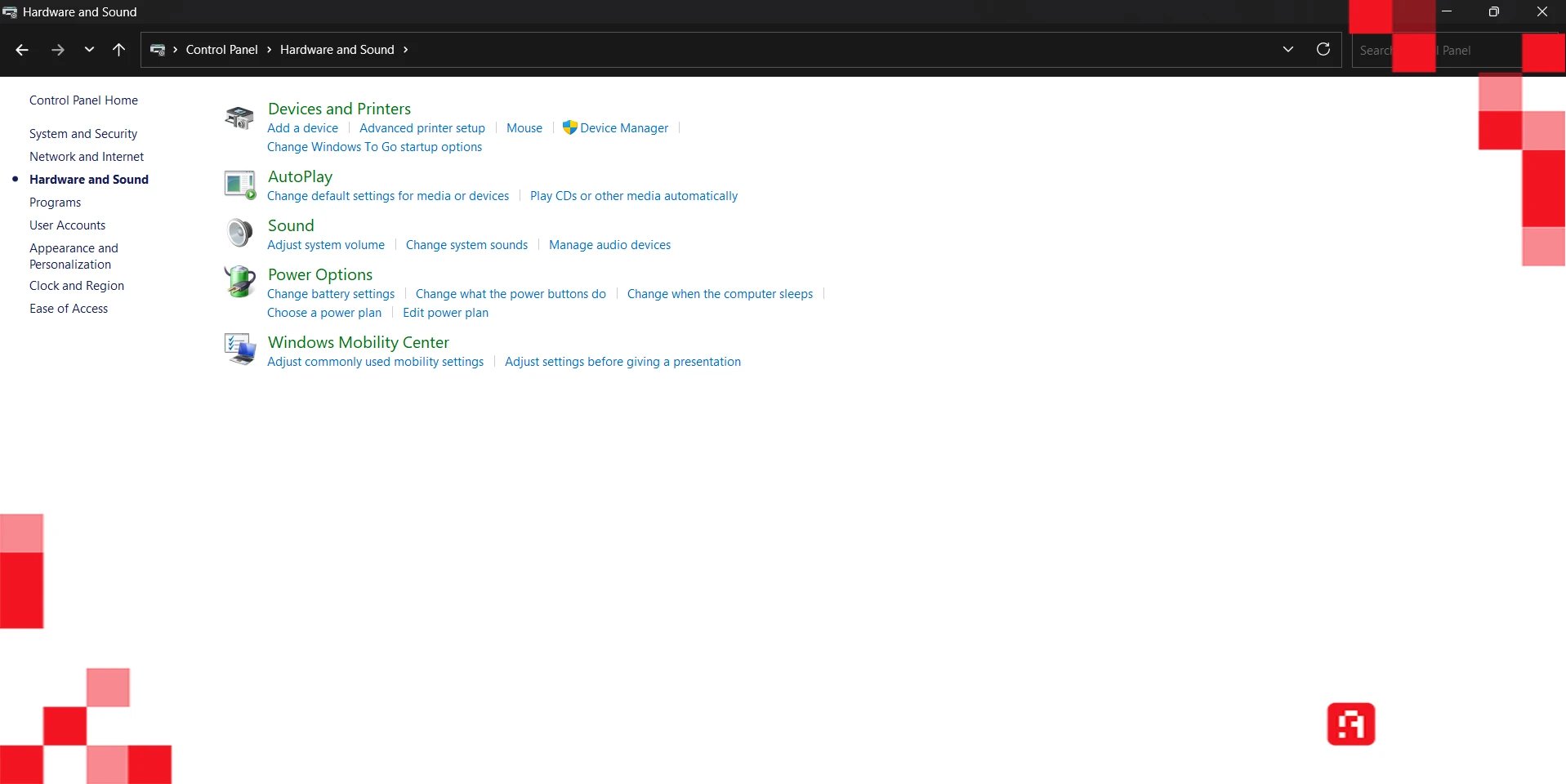Open Ease of Access category

(x=69, y=309)
